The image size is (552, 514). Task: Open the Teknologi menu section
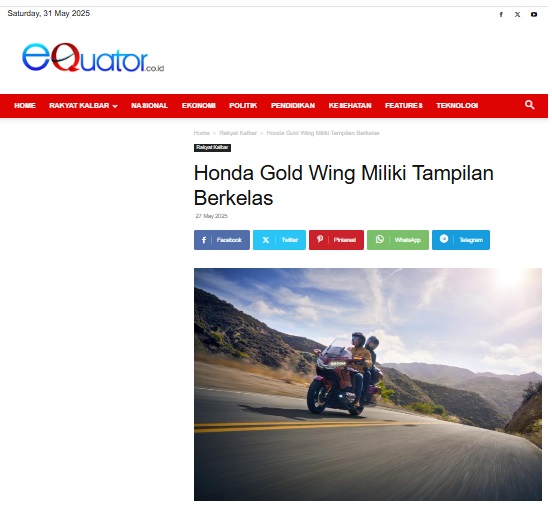click(x=457, y=106)
